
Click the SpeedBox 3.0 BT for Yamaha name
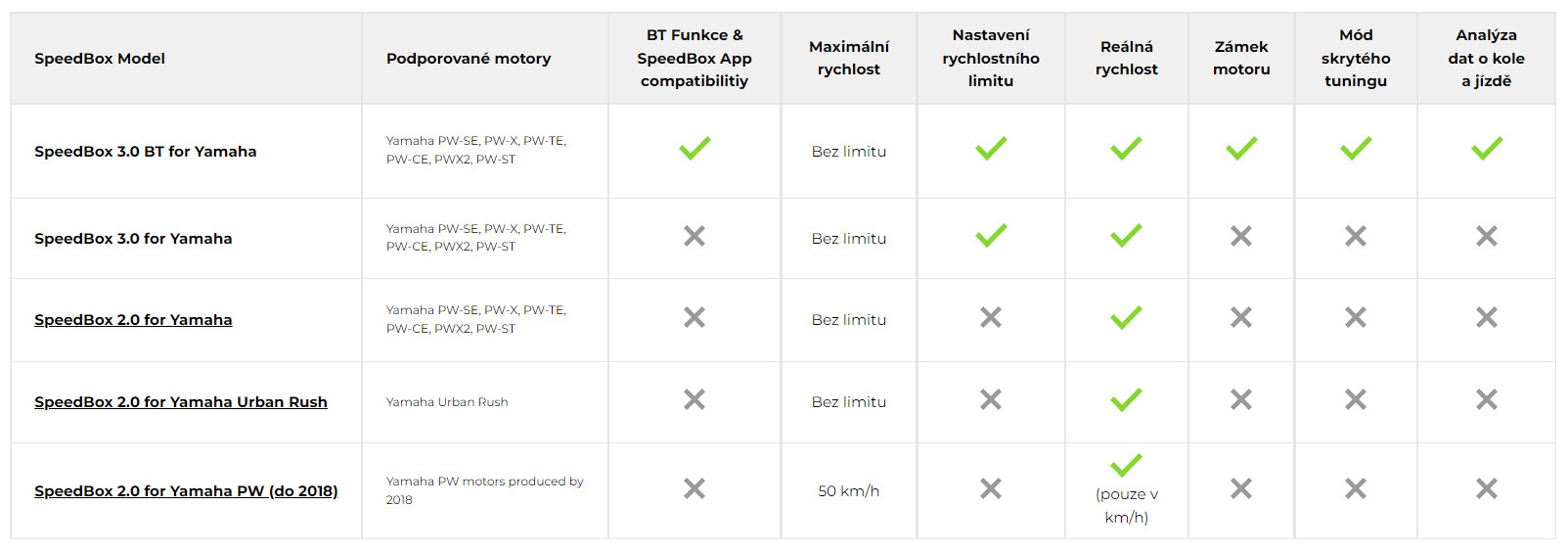pyautogui.click(x=145, y=152)
